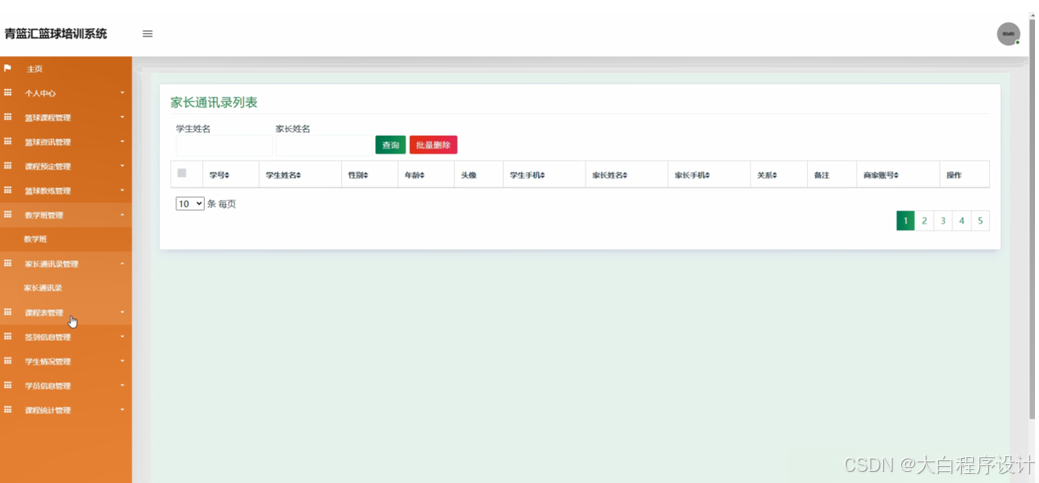This screenshot has width=1039, height=483.
Task: Click the grid icon beside 个人中心
Action: 8,93
